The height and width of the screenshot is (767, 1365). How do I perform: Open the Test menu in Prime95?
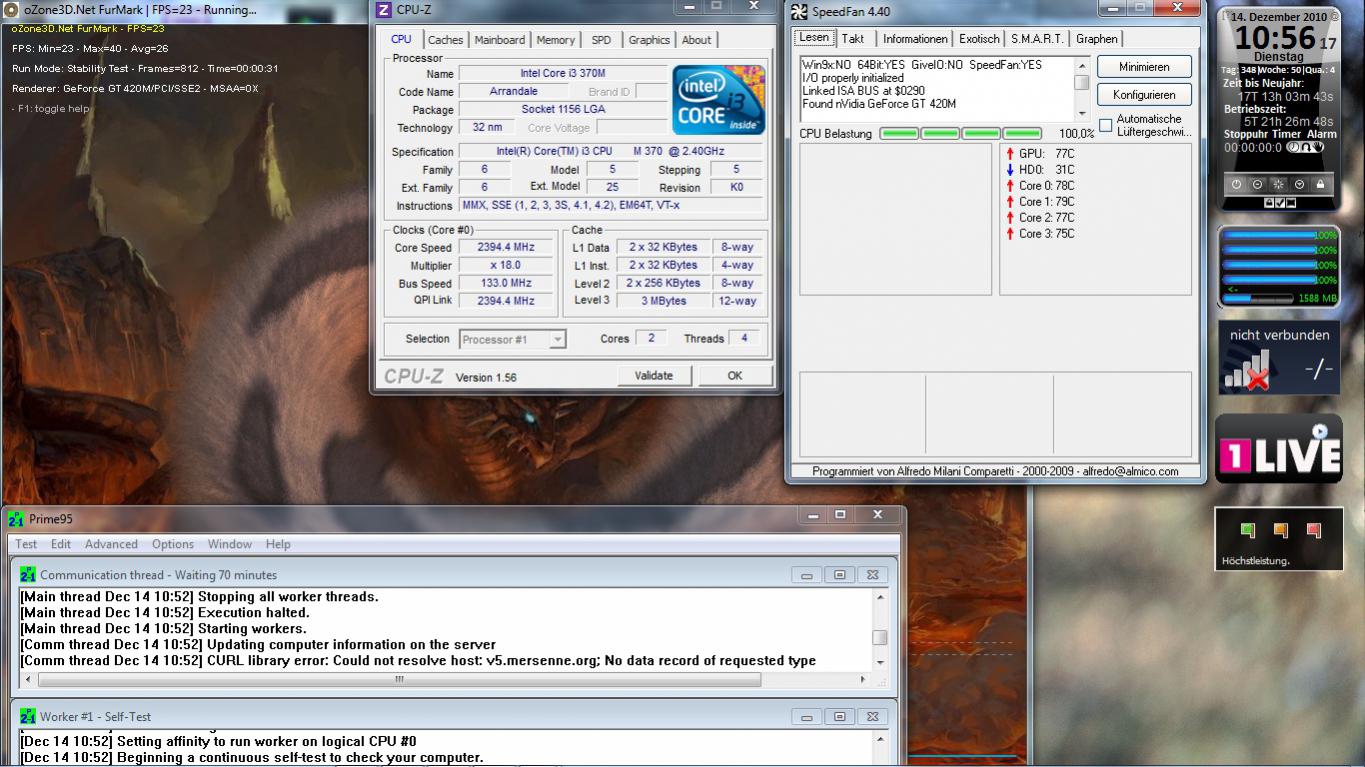click(x=26, y=544)
